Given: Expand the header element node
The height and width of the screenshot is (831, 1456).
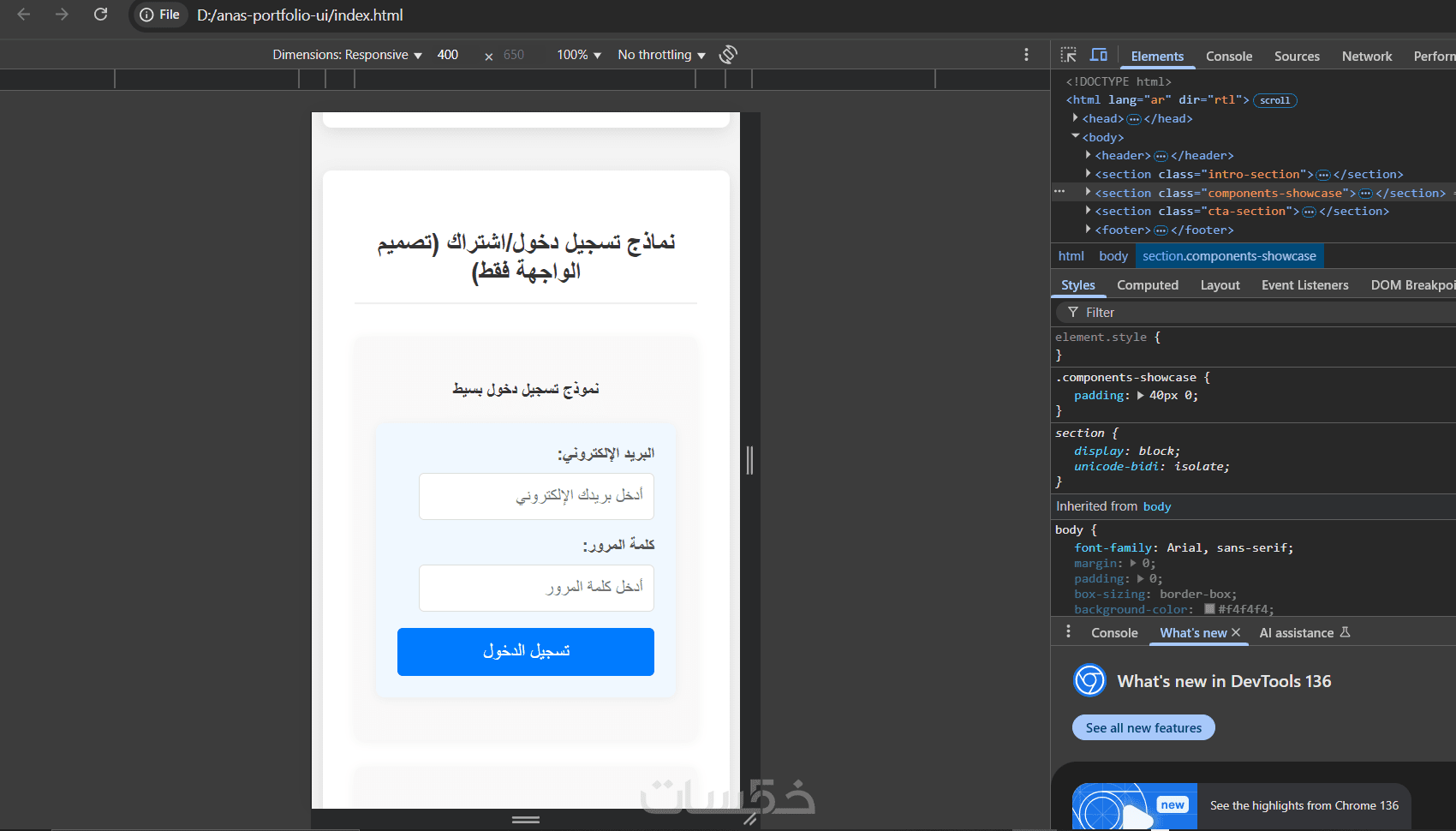Looking at the screenshot, I should click(x=1089, y=155).
